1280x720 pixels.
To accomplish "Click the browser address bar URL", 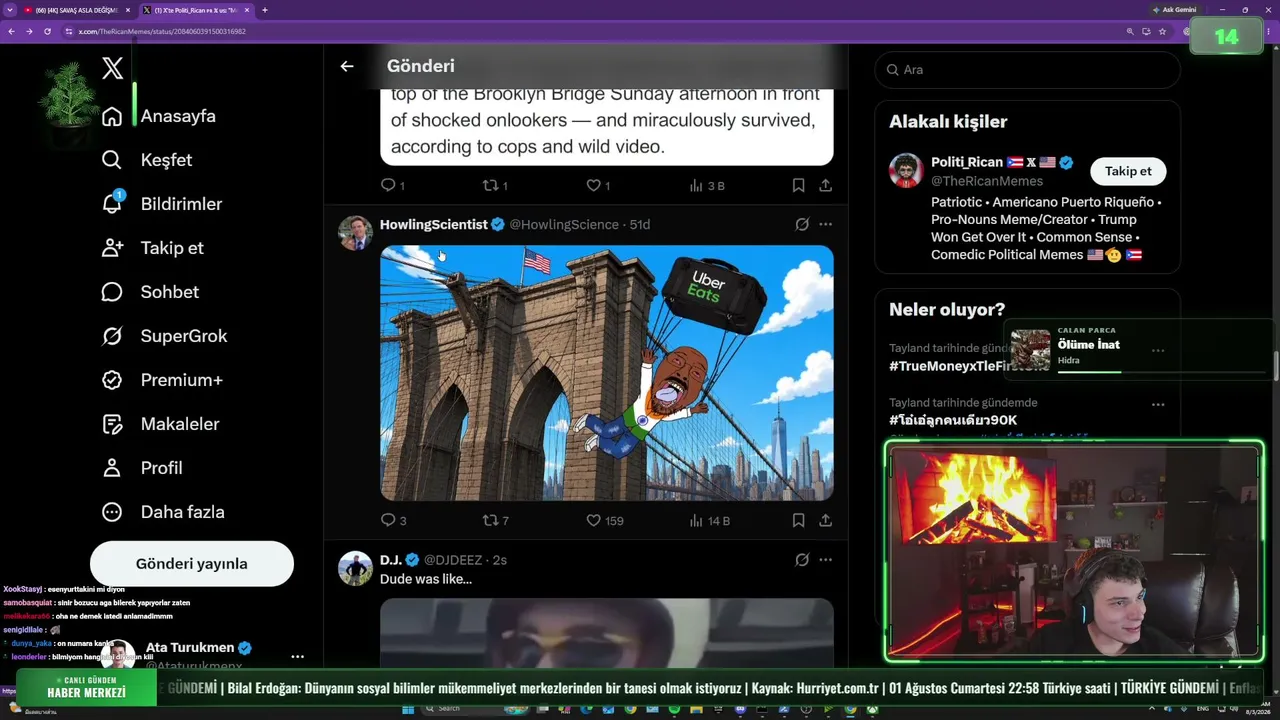I will click(162, 31).
